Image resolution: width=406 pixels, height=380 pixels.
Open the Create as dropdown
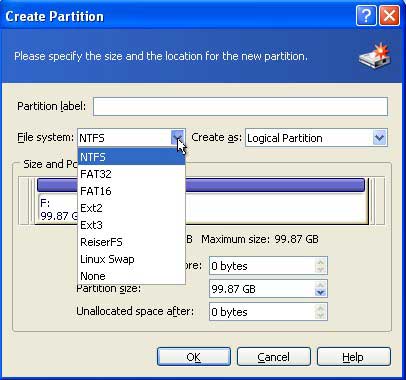click(379, 138)
